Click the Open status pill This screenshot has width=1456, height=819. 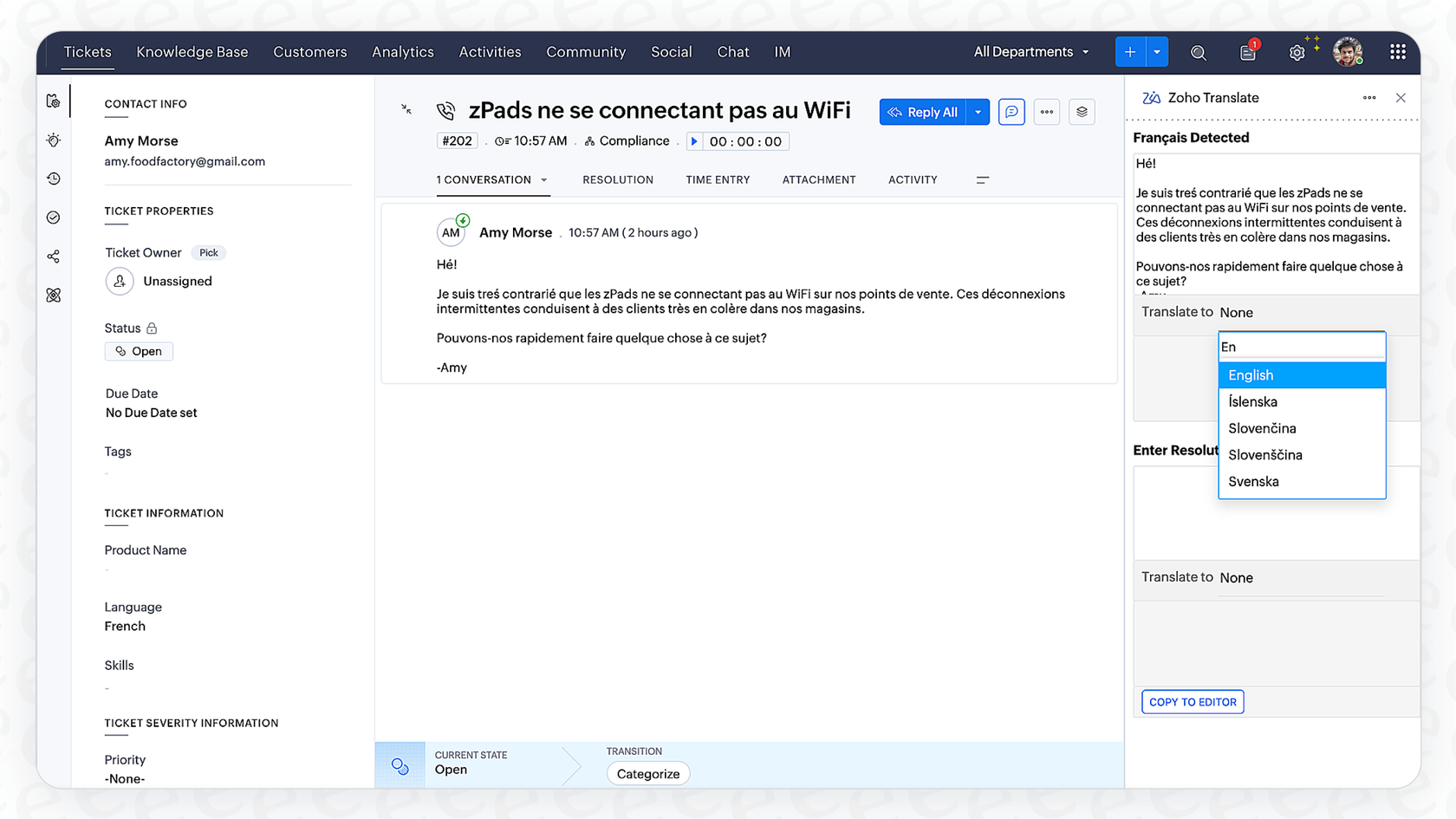[139, 351]
